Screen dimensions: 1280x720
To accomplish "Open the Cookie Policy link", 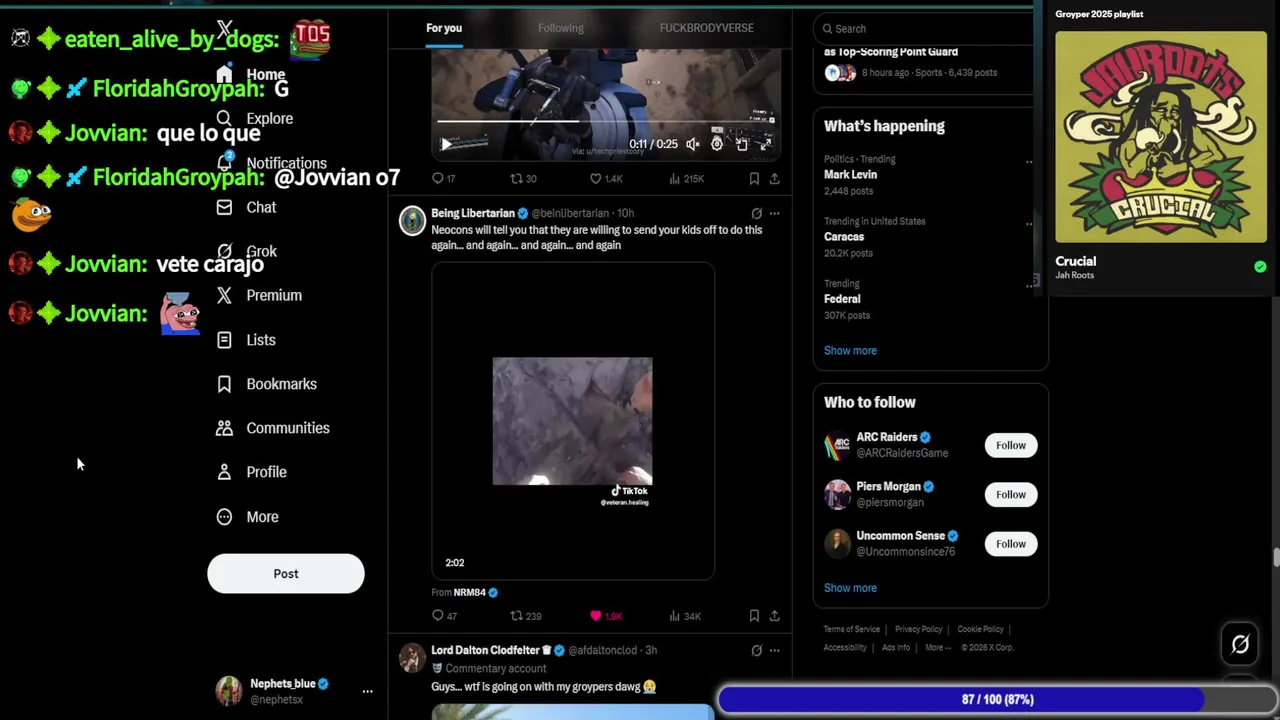I will 980,629.
